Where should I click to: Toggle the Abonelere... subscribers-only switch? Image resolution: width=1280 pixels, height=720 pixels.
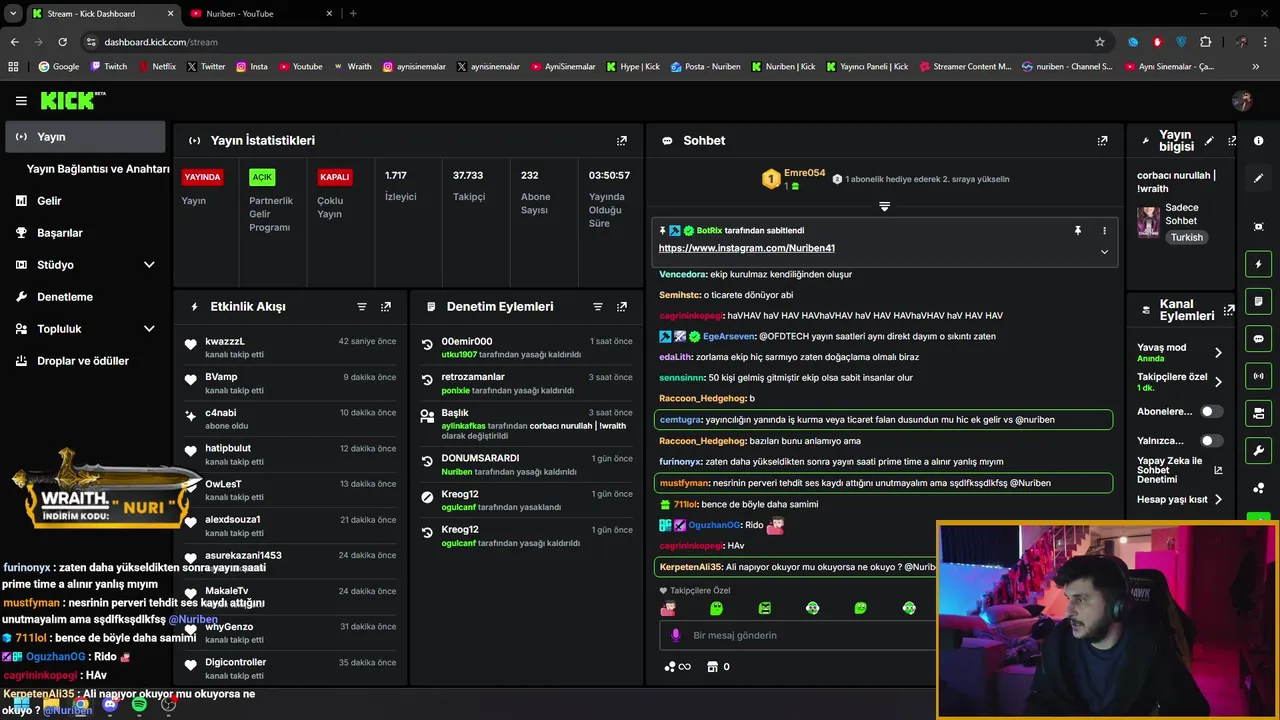click(1211, 411)
